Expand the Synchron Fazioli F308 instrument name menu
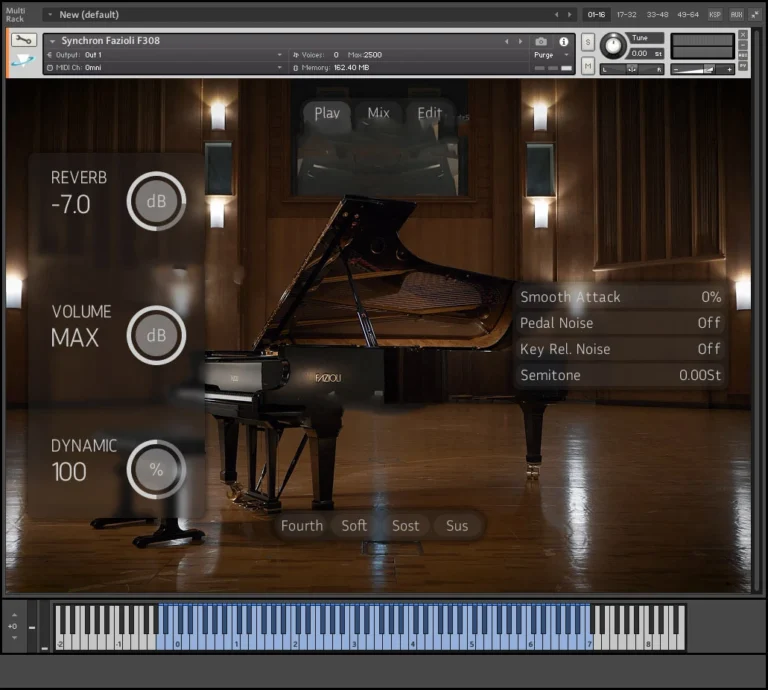Viewport: 768px width, 690px height. [x=52, y=42]
